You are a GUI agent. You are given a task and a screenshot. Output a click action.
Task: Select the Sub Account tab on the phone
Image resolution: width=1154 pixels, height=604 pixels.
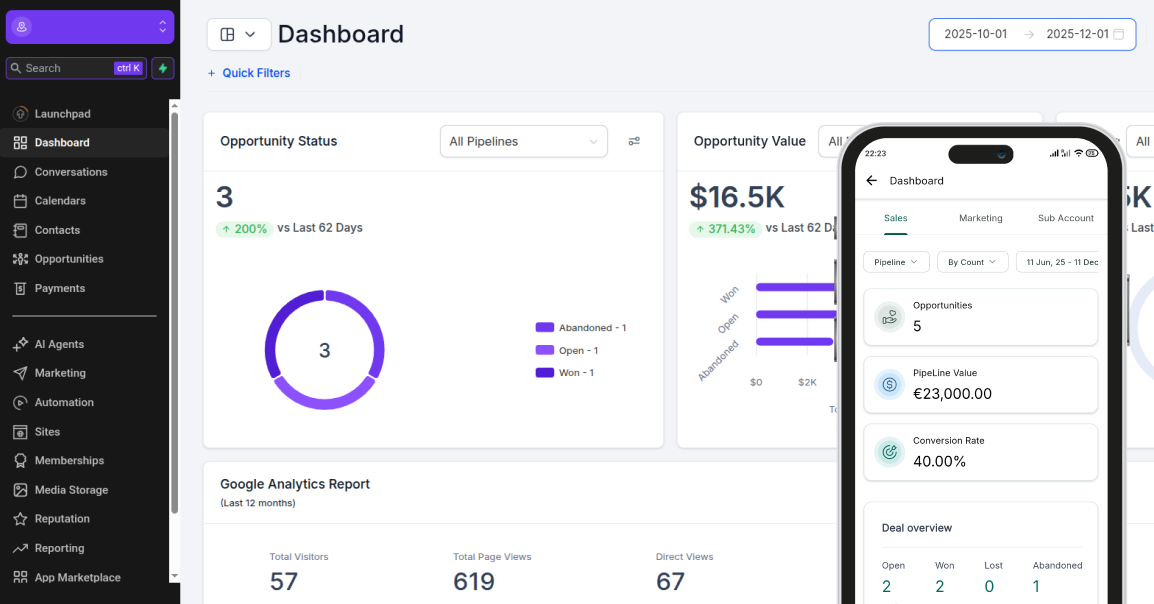1065,218
